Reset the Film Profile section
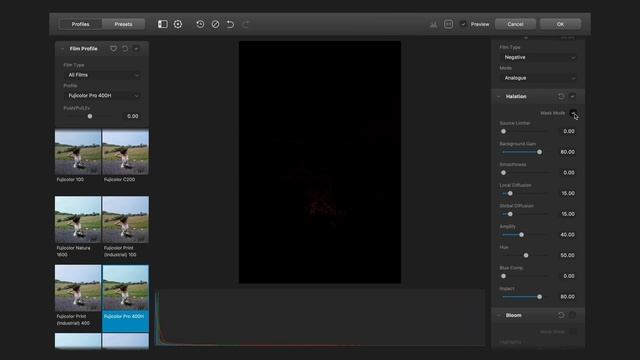 125,49
